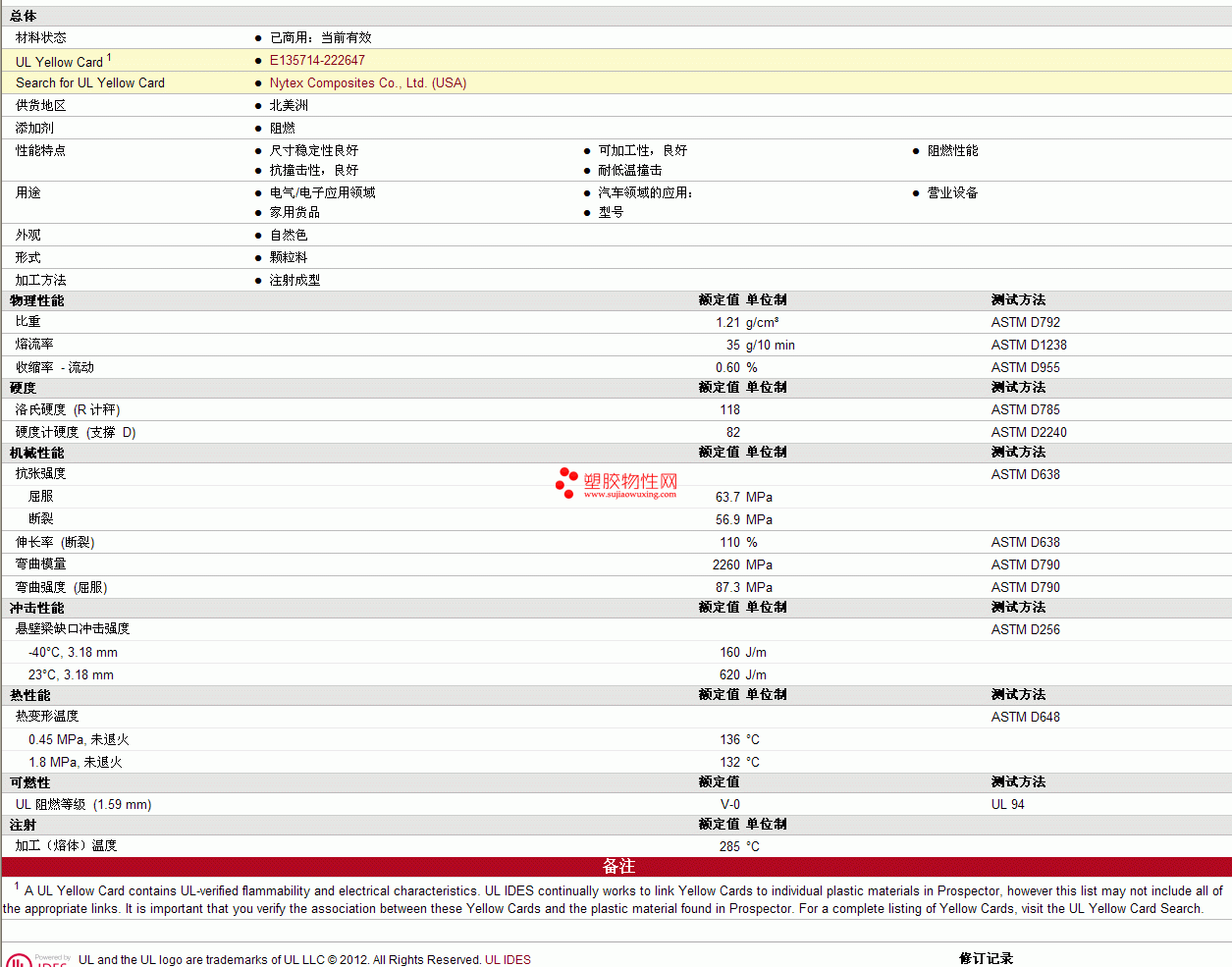Viewport: 1232px width, 967px height.
Task: Click the 颗粒料 form value
Action: [289, 257]
